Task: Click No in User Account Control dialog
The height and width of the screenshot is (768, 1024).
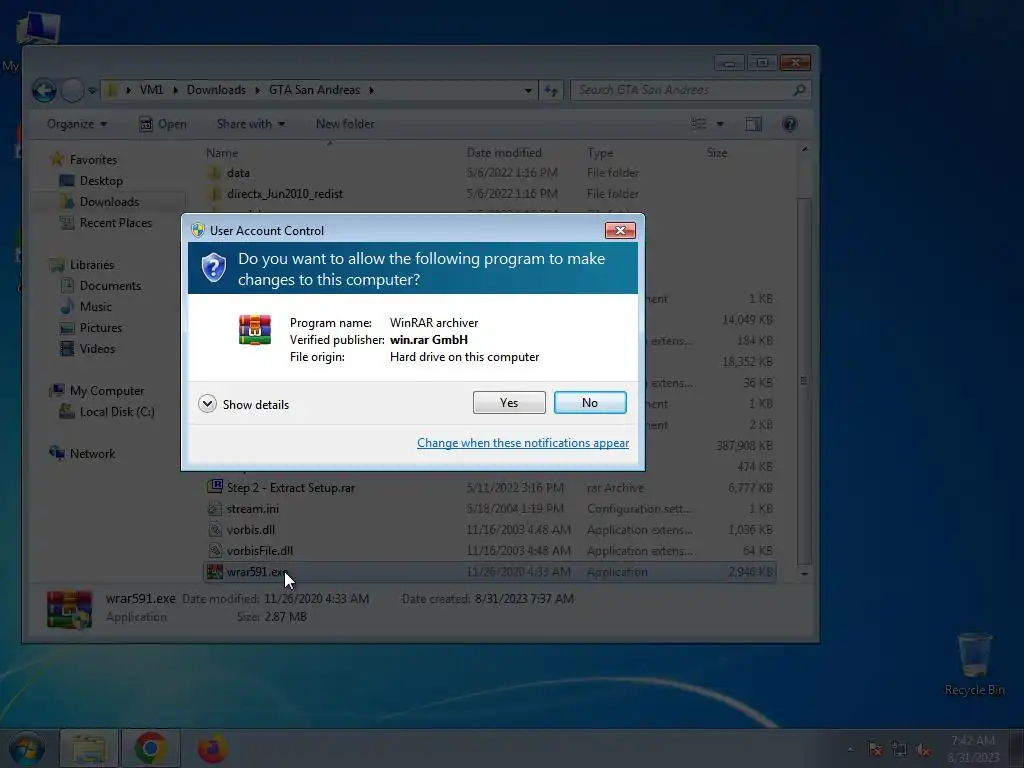Action: (590, 402)
